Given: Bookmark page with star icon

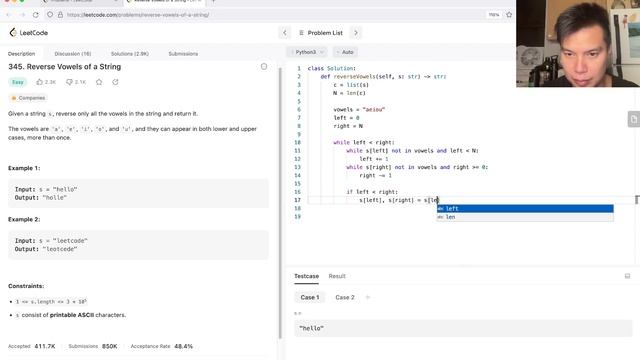Looking at the screenshot, I should click(509, 15).
